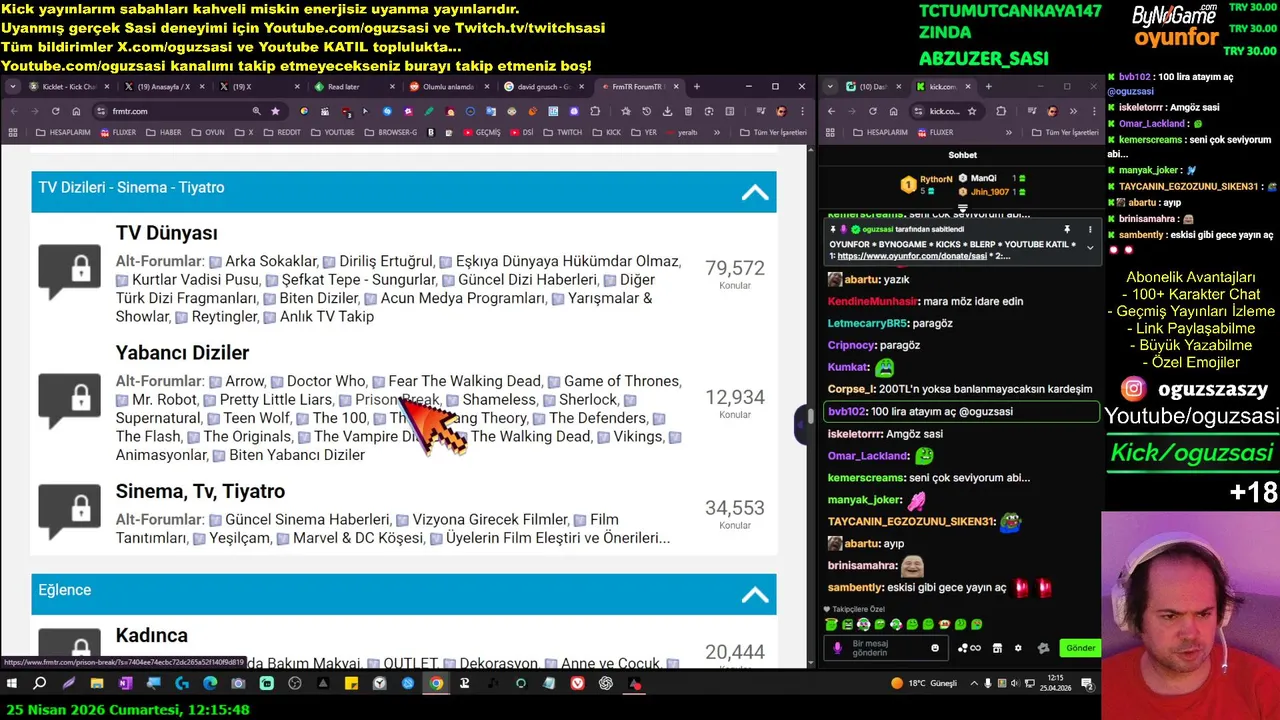Send the chat message with Gönder
1280x720 pixels.
tap(1080, 648)
